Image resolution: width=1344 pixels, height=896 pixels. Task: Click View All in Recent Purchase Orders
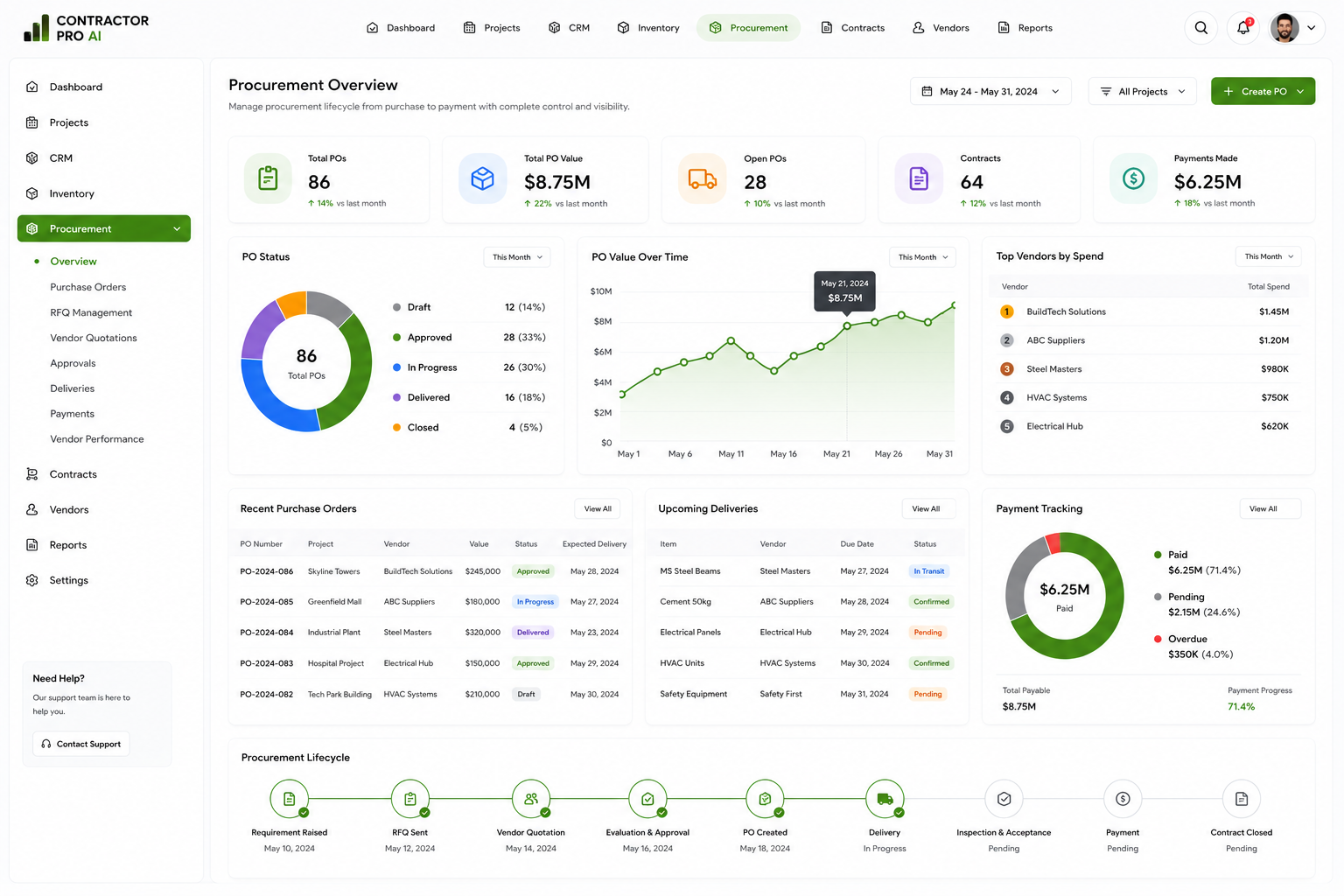point(598,508)
